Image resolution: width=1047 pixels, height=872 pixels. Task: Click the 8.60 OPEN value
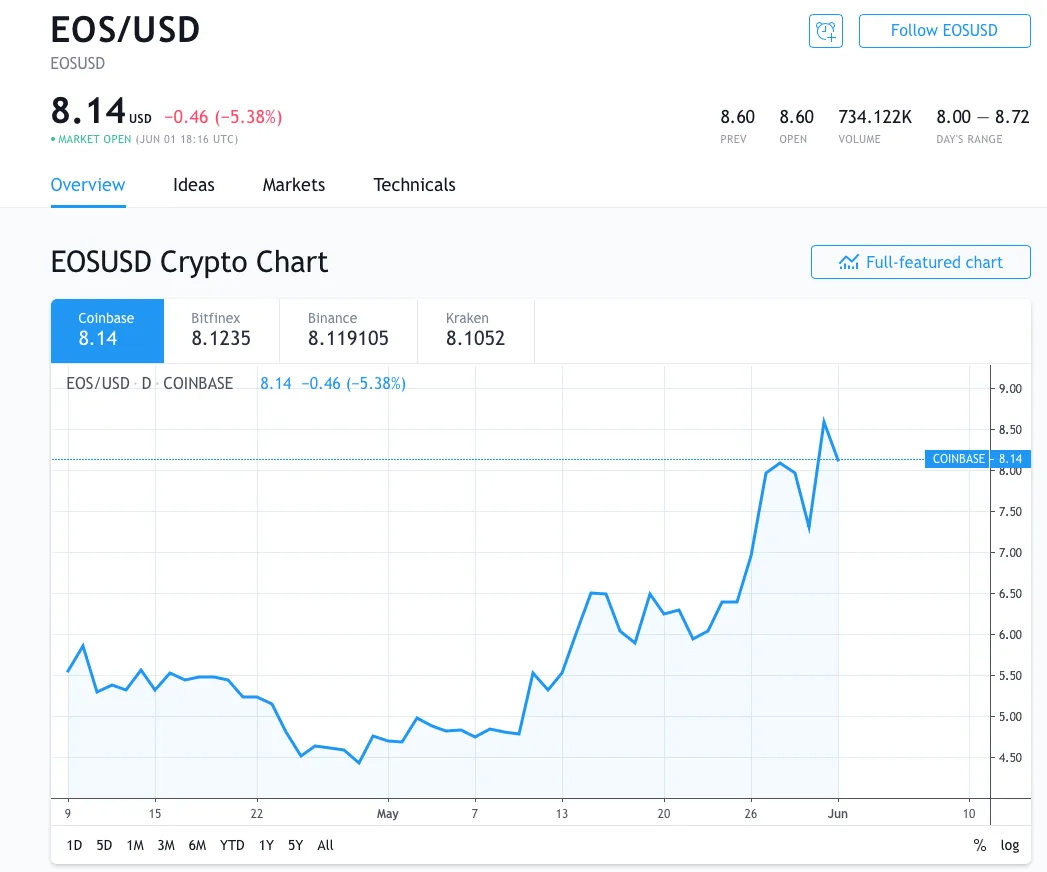tap(797, 117)
